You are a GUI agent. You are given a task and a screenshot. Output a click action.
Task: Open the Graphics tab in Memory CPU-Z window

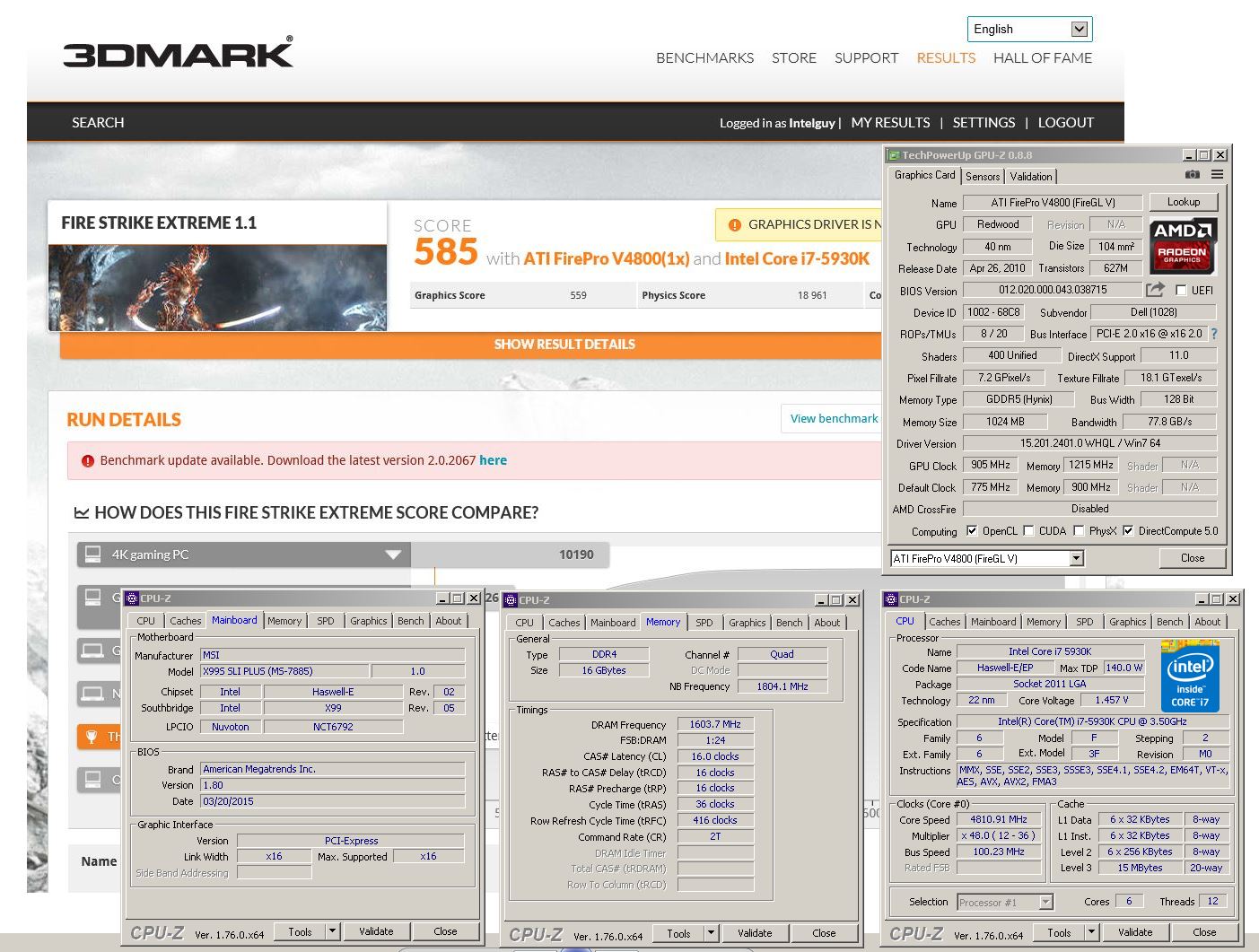747,623
